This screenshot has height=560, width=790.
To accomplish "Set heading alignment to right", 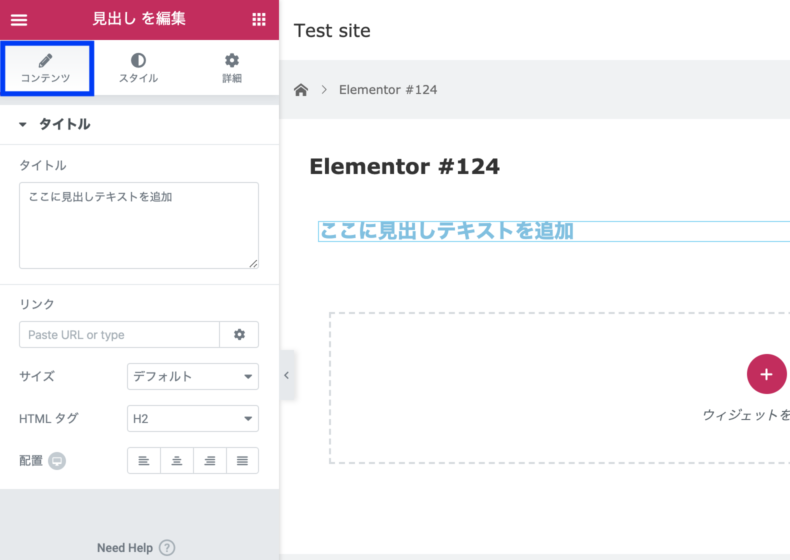I will [x=210, y=461].
